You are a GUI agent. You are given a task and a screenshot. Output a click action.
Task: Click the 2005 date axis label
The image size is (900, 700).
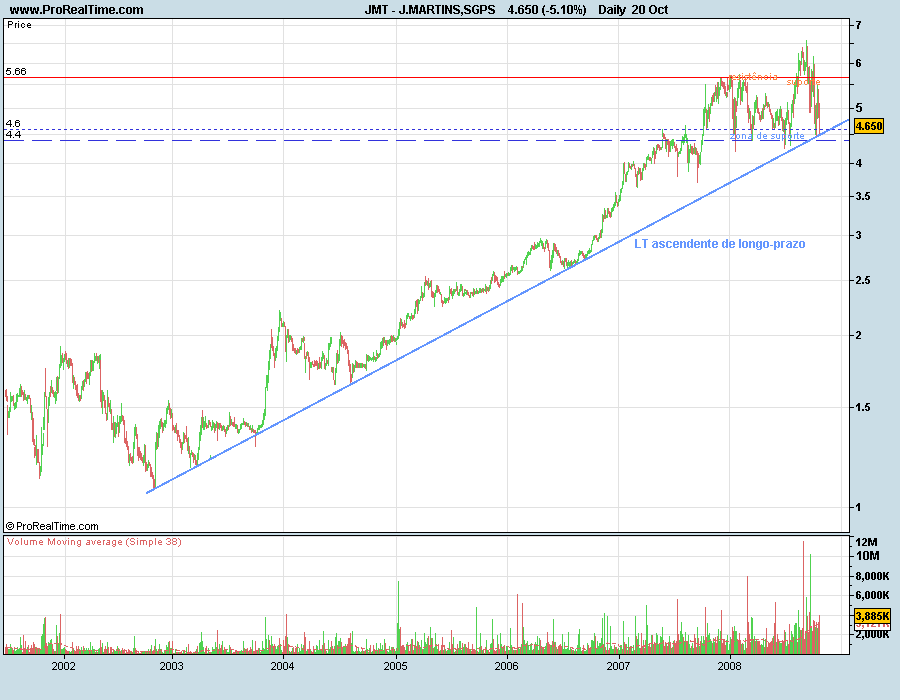click(x=395, y=666)
